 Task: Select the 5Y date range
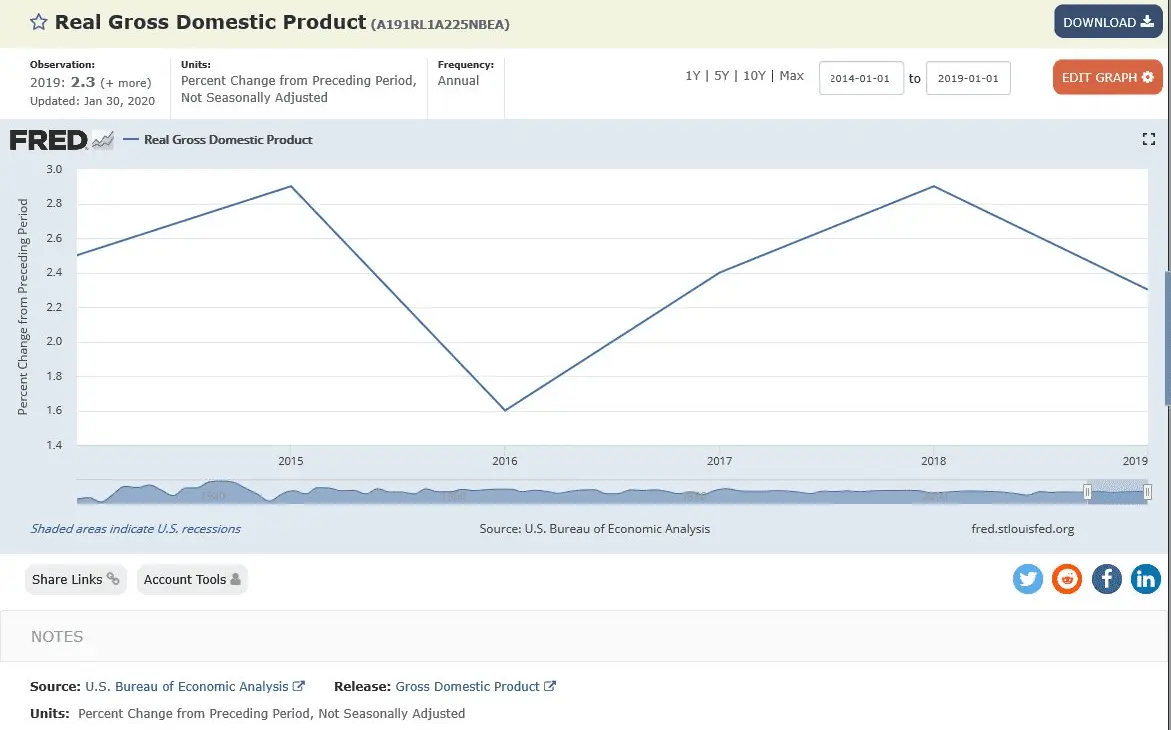(721, 75)
